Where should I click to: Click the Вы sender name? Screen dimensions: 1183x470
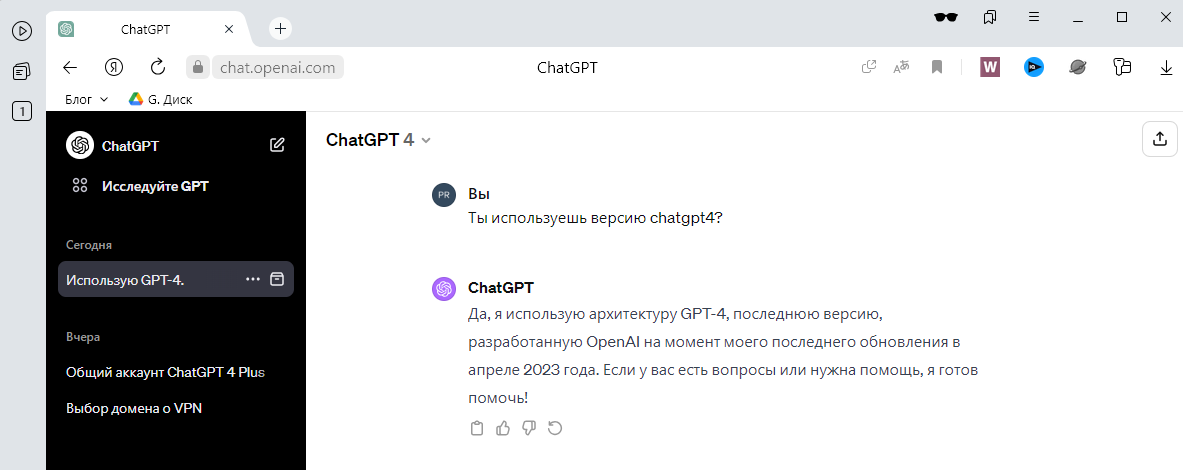pos(479,194)
